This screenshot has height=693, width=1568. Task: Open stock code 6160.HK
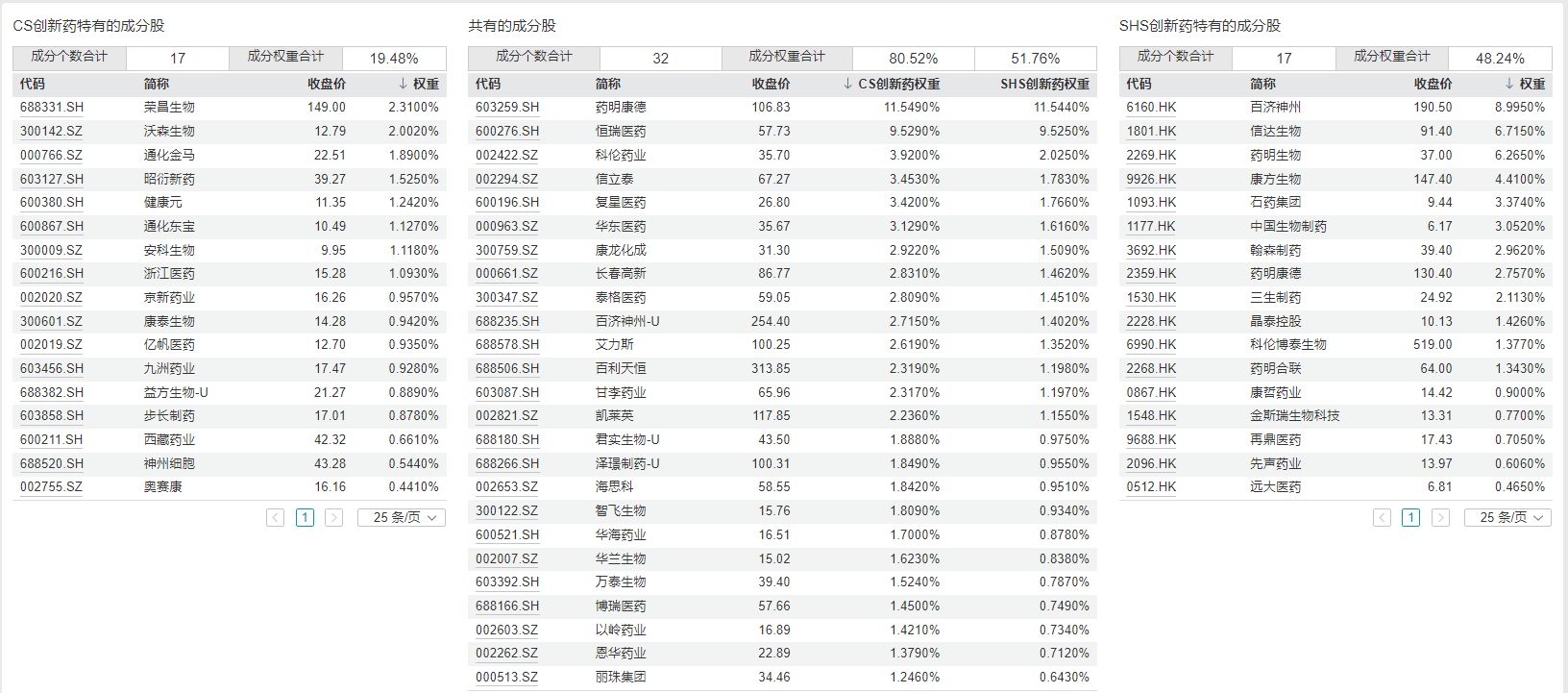point(1151,108)
